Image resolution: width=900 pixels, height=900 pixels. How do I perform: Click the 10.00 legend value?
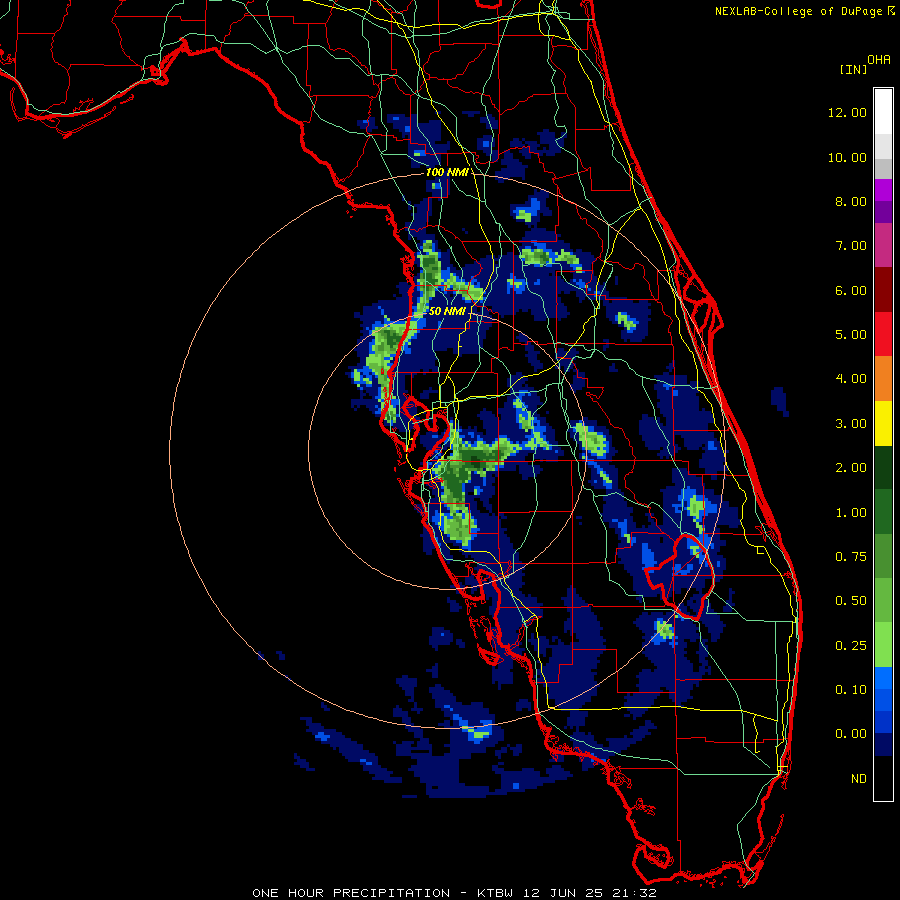tap(847, 157)
